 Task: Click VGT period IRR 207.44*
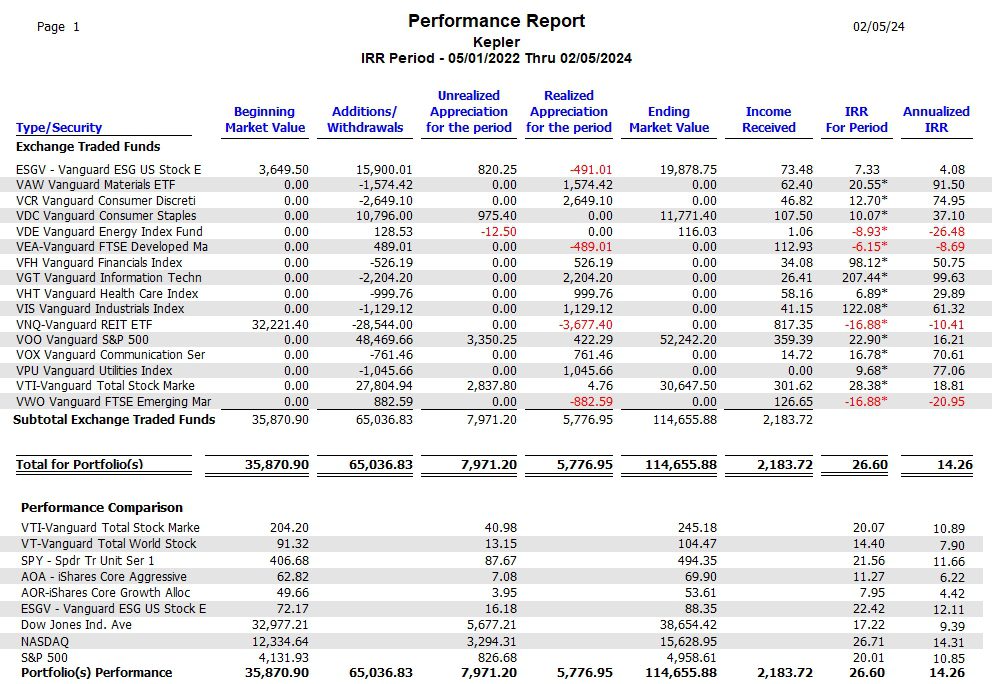tap(864, 278)
